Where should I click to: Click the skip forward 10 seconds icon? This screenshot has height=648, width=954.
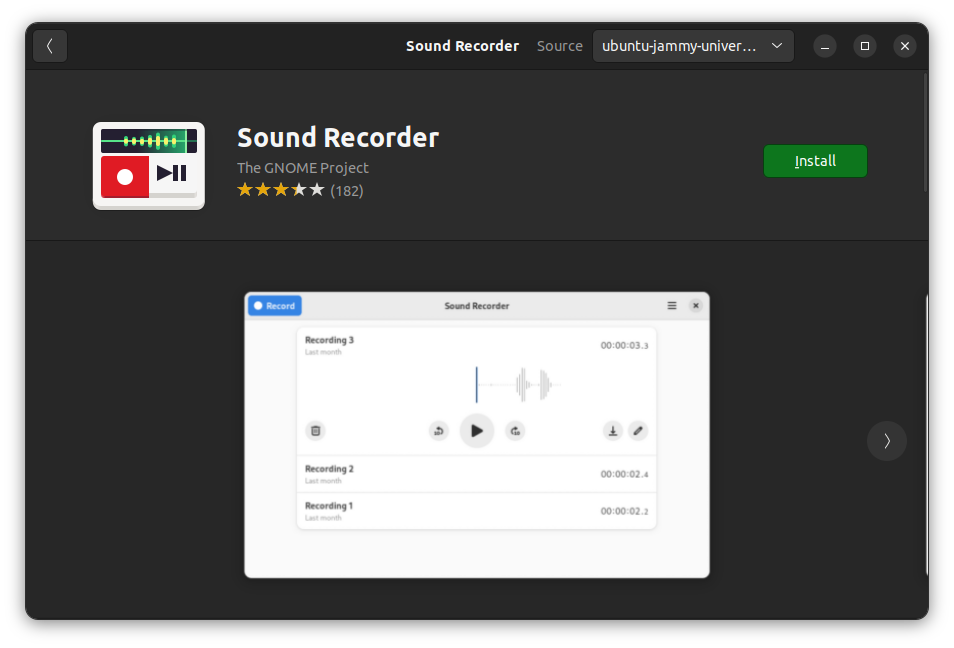(515, 430)
